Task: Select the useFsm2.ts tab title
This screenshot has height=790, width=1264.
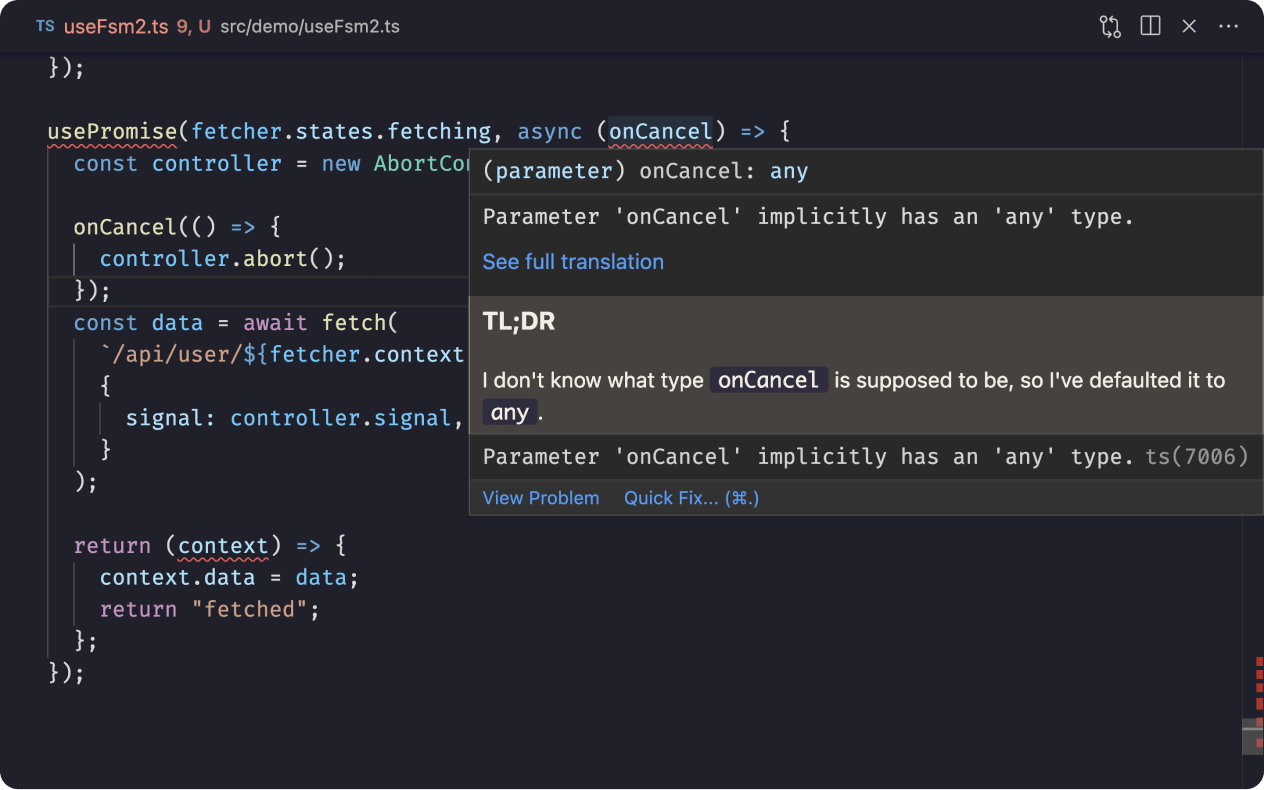Action: 116,27
